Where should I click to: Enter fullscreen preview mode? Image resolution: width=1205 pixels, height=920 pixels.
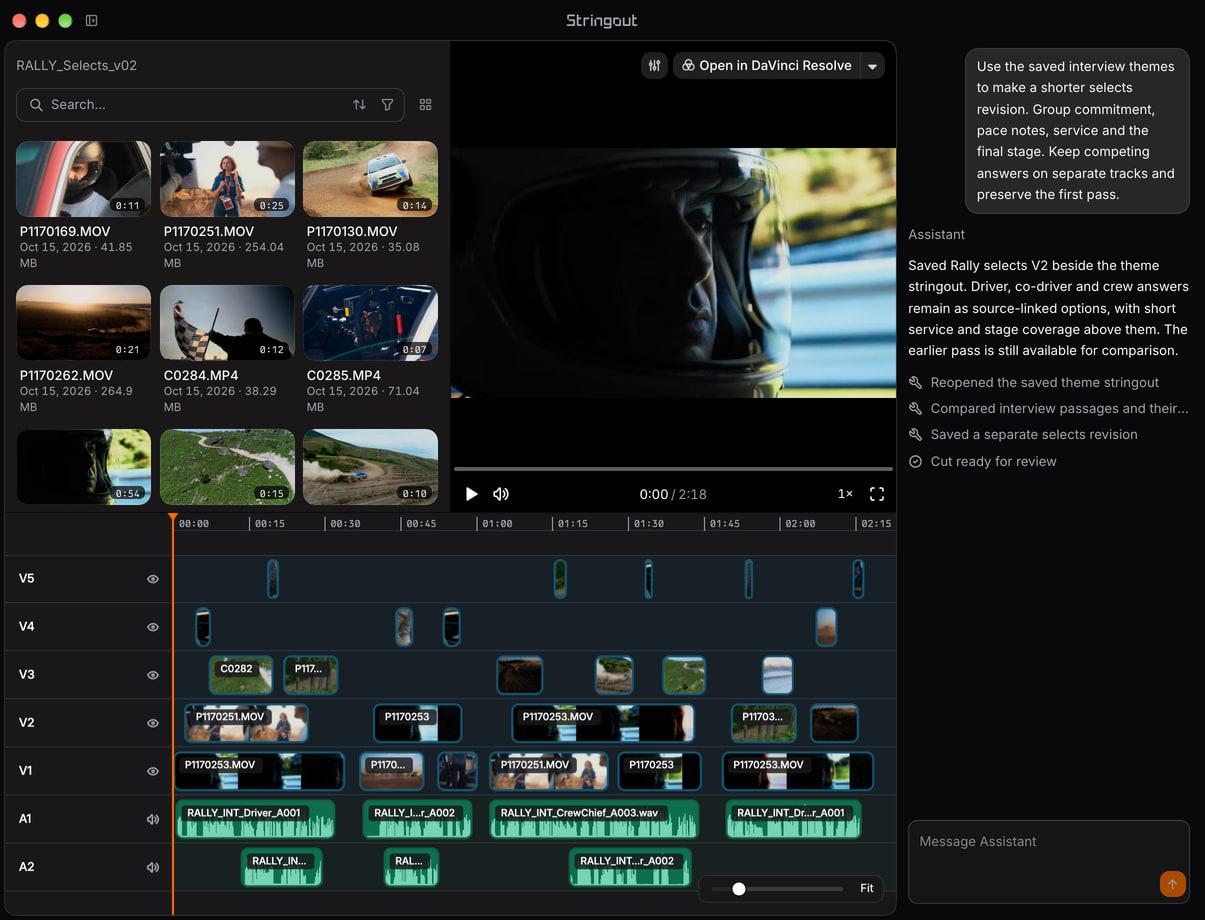877,494
